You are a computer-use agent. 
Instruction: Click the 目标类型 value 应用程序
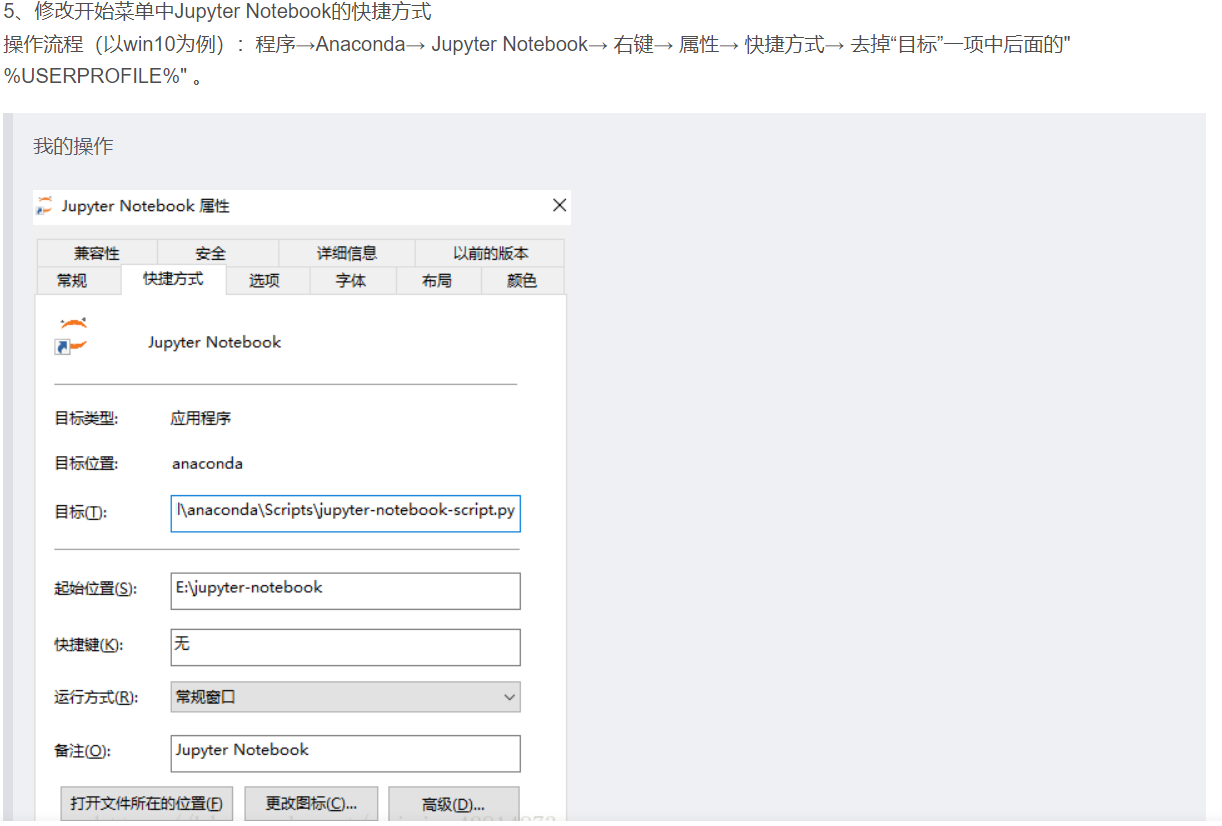(201, 418)
